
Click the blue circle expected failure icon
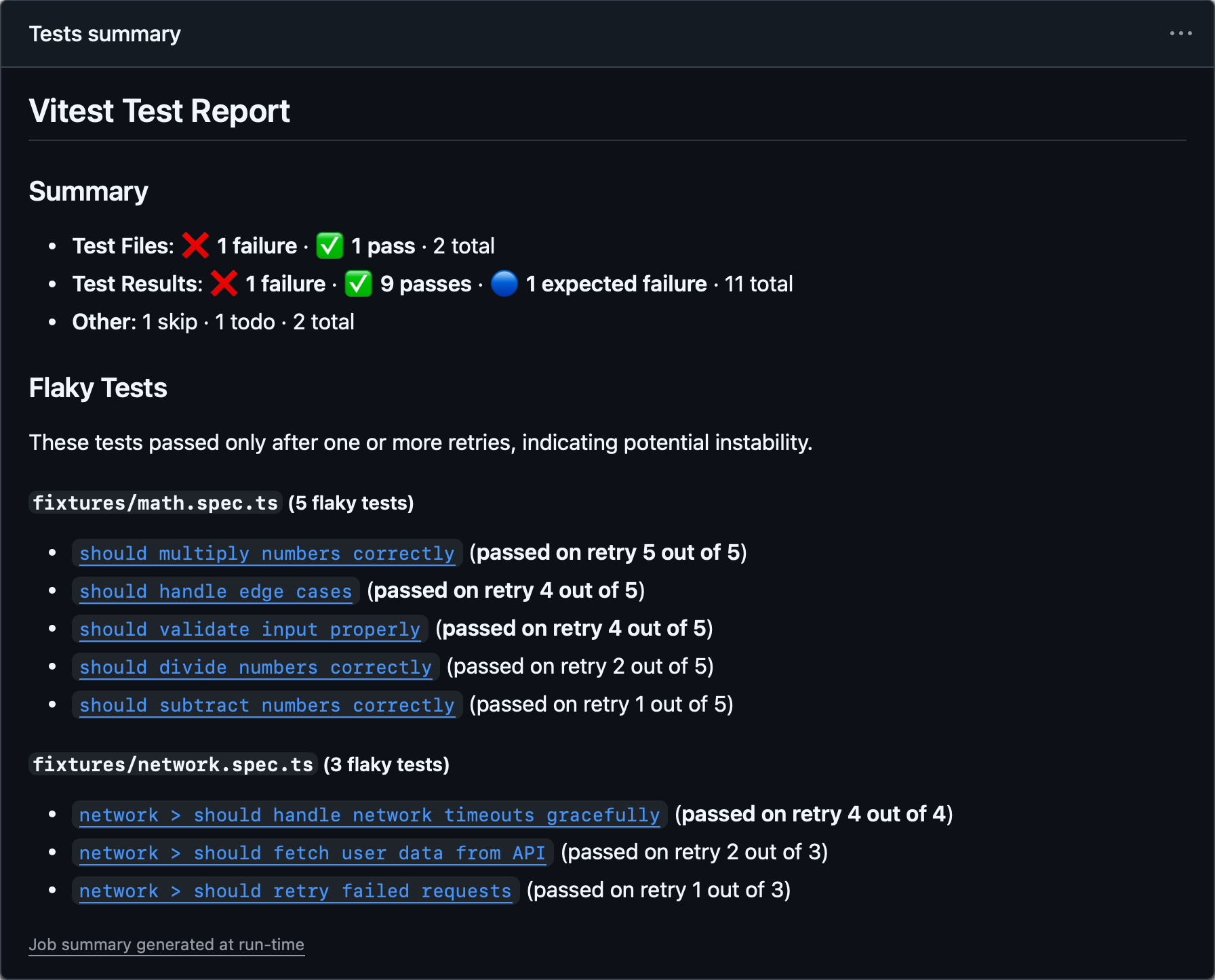pyautogui.click(x=504, y=284)
